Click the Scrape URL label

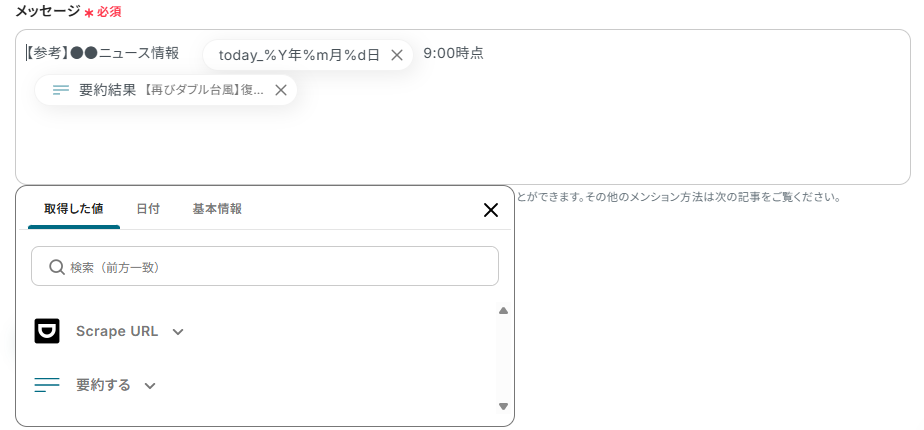(117, 331)
